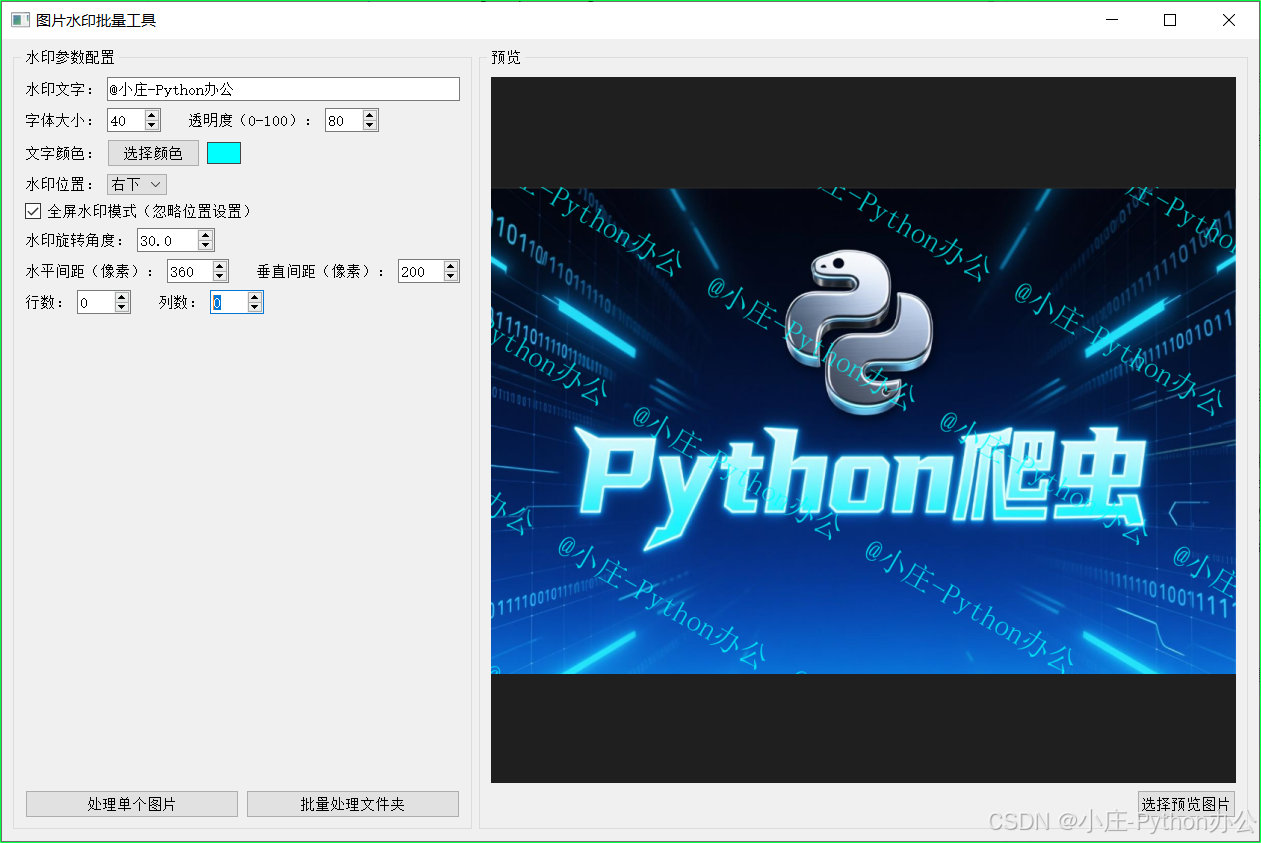Click the 字体大小 value field
The image size is (1261, 843).
click(126, 121)
